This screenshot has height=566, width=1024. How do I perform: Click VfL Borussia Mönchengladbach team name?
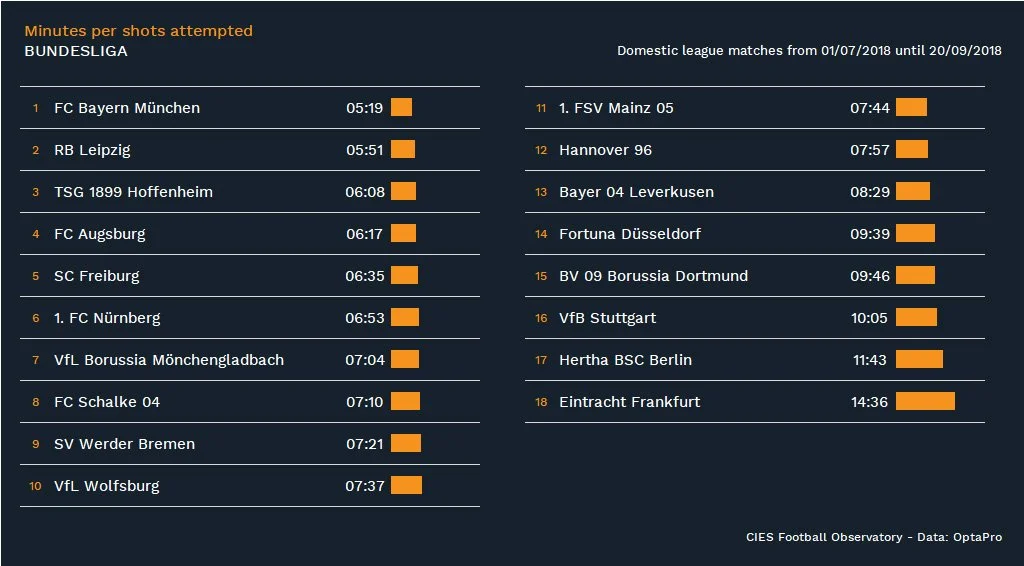[169, 360]
